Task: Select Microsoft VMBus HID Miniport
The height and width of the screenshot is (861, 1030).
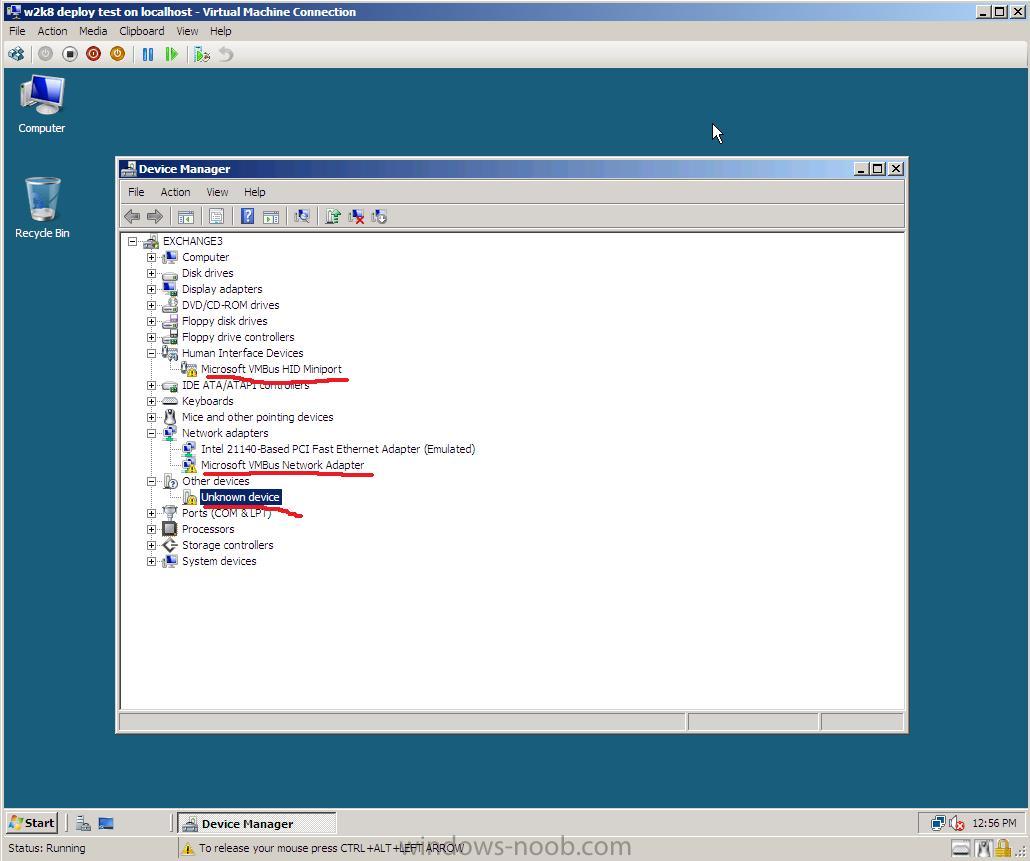Action: [271, 369]
